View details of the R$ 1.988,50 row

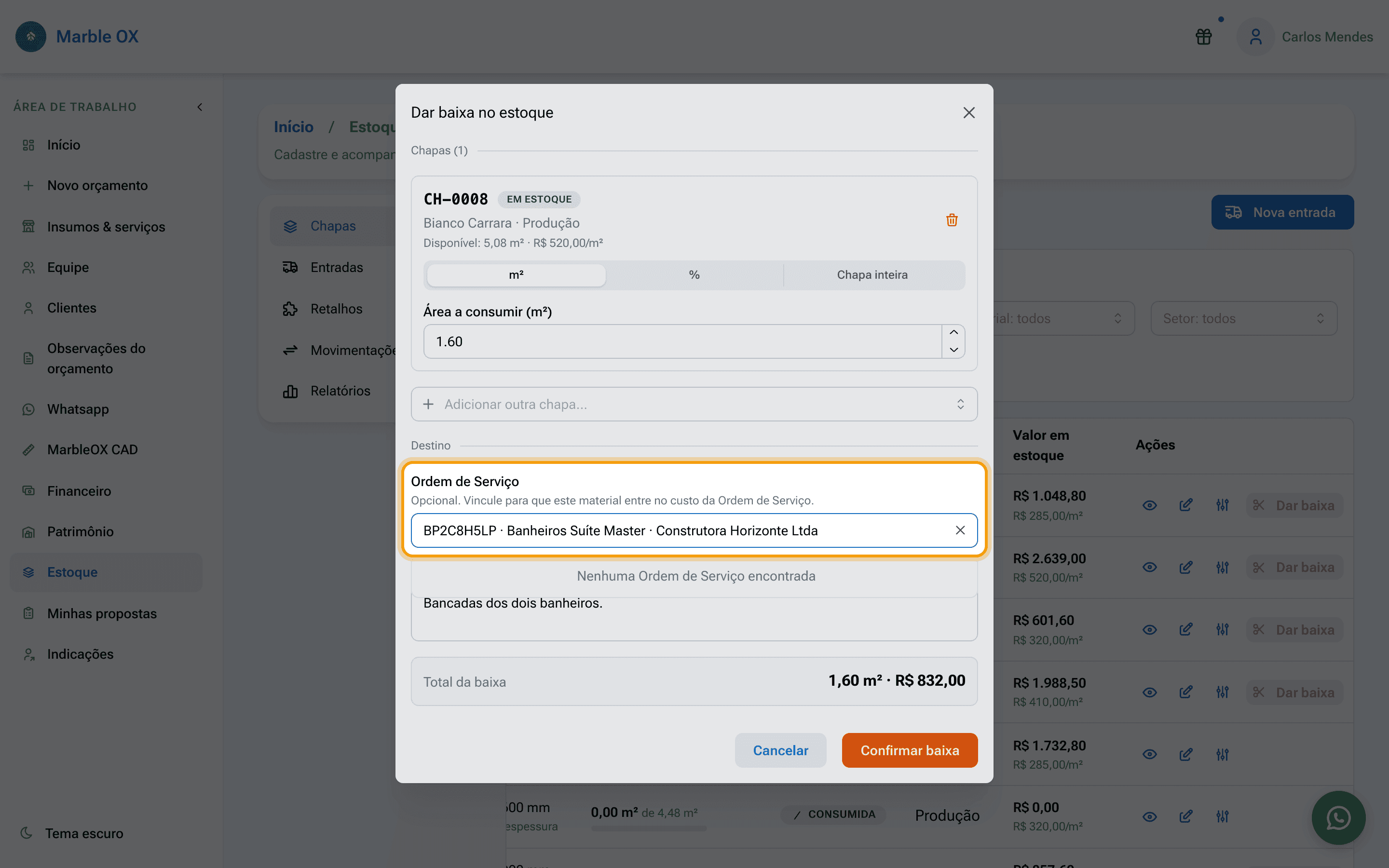(1149, 692)
